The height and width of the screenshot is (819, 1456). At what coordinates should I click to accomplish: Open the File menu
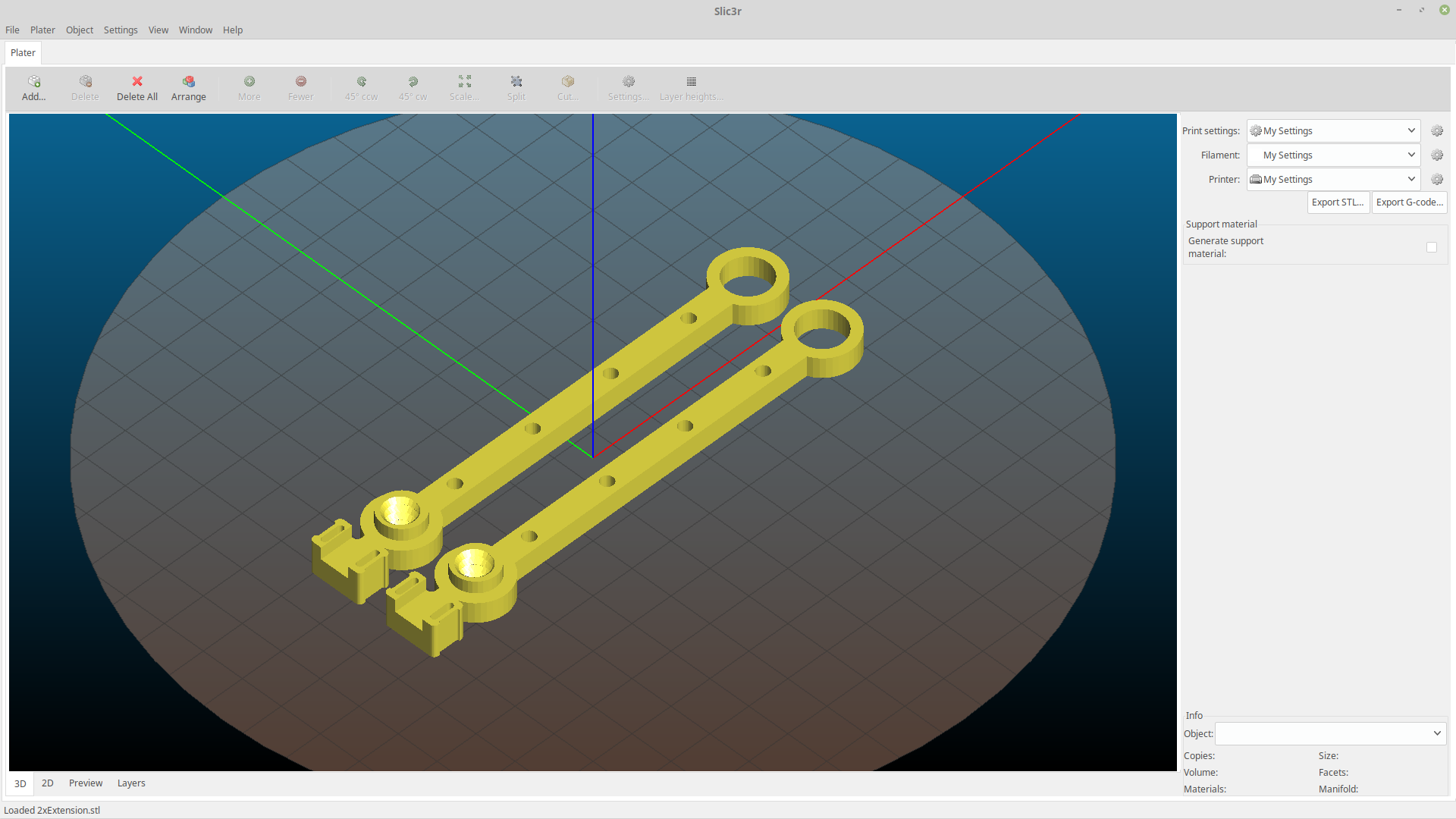click(x=12, y=30)
